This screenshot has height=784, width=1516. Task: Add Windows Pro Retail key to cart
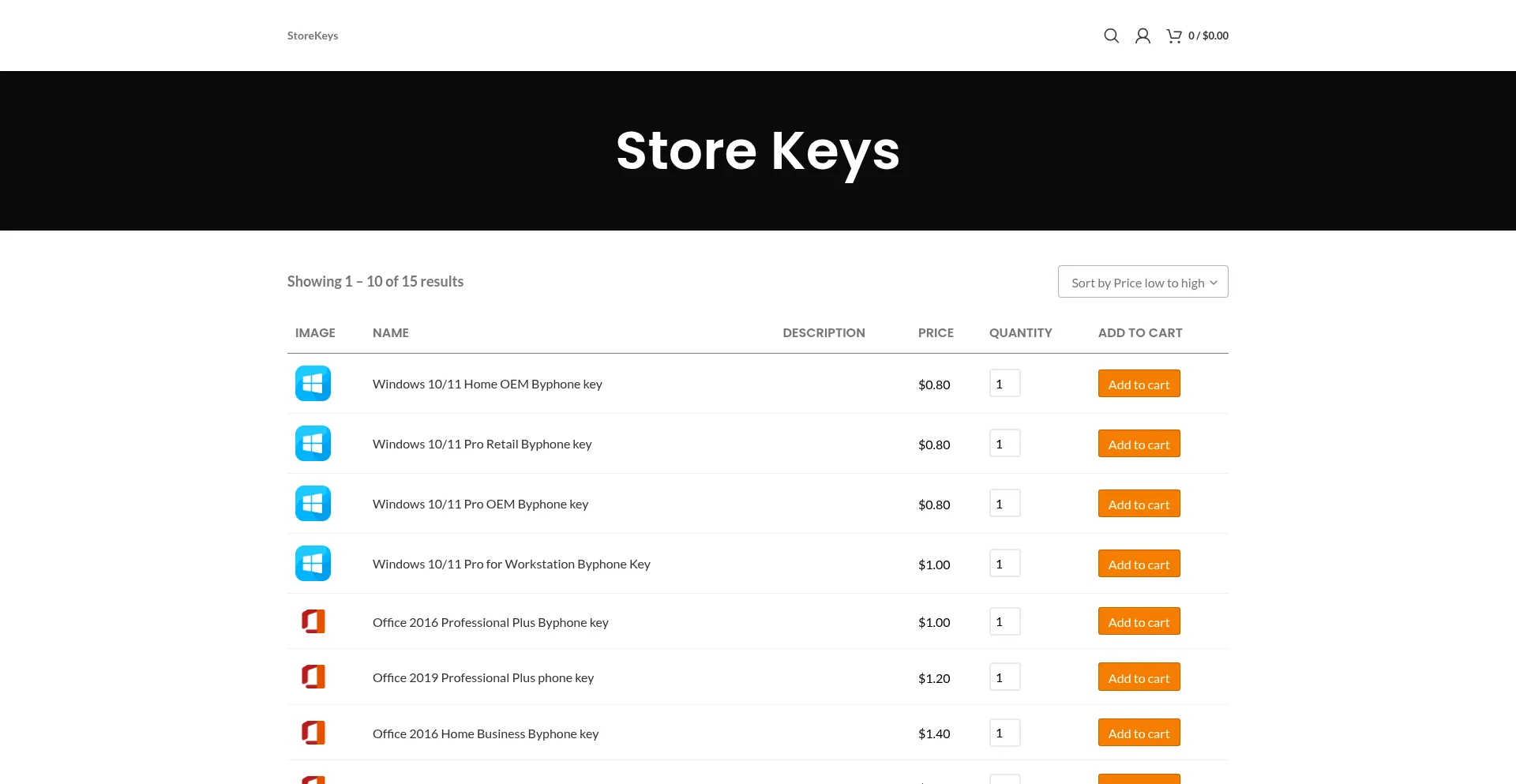point(1139,444)
